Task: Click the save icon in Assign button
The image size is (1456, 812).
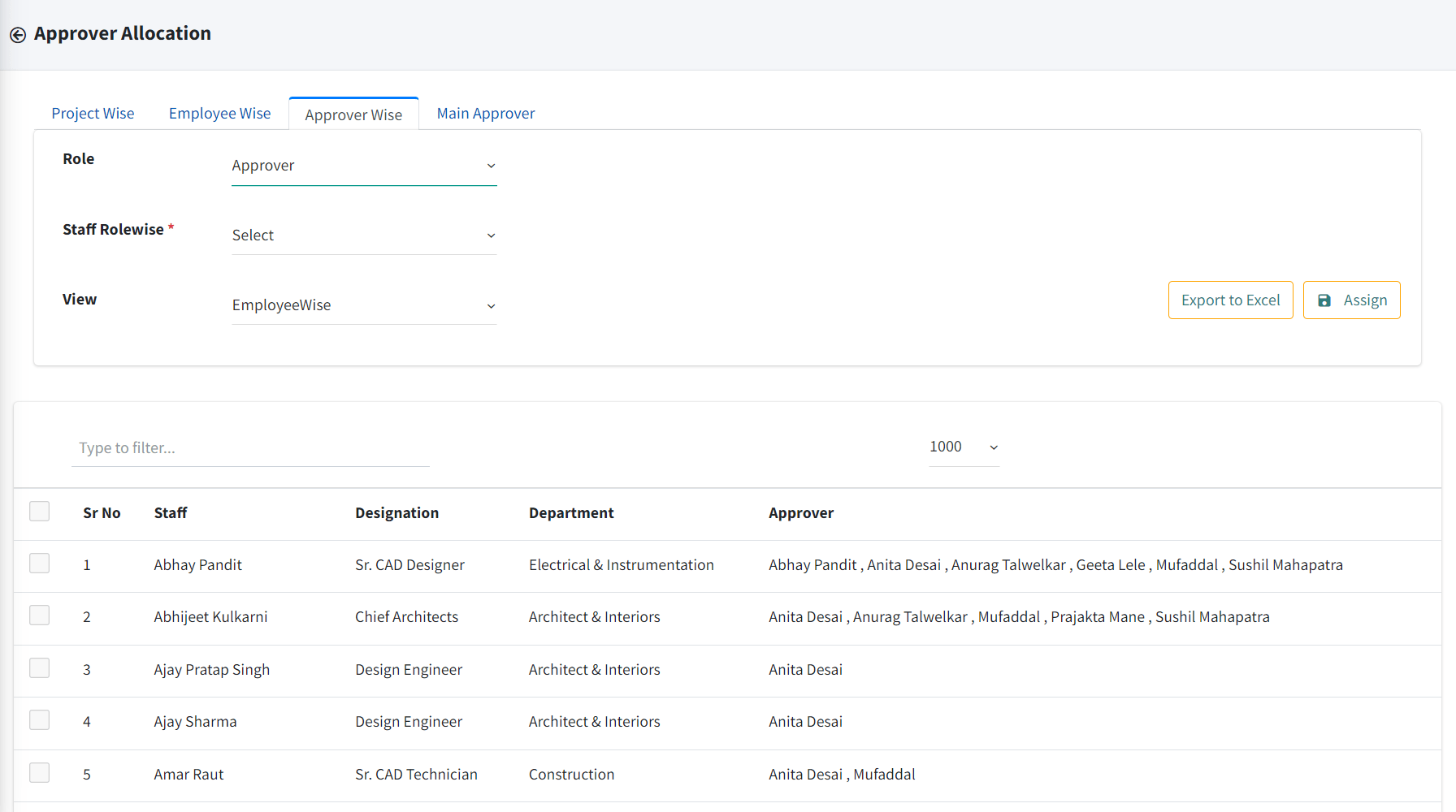Action: pyautogui.click(x=1324, y=300)
